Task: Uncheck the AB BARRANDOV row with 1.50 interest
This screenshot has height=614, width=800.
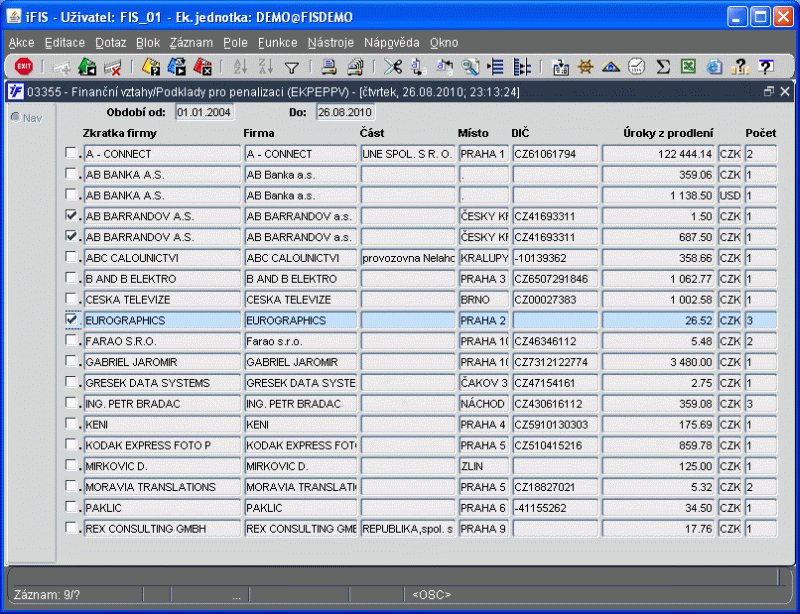Action: tap(71, 215)
